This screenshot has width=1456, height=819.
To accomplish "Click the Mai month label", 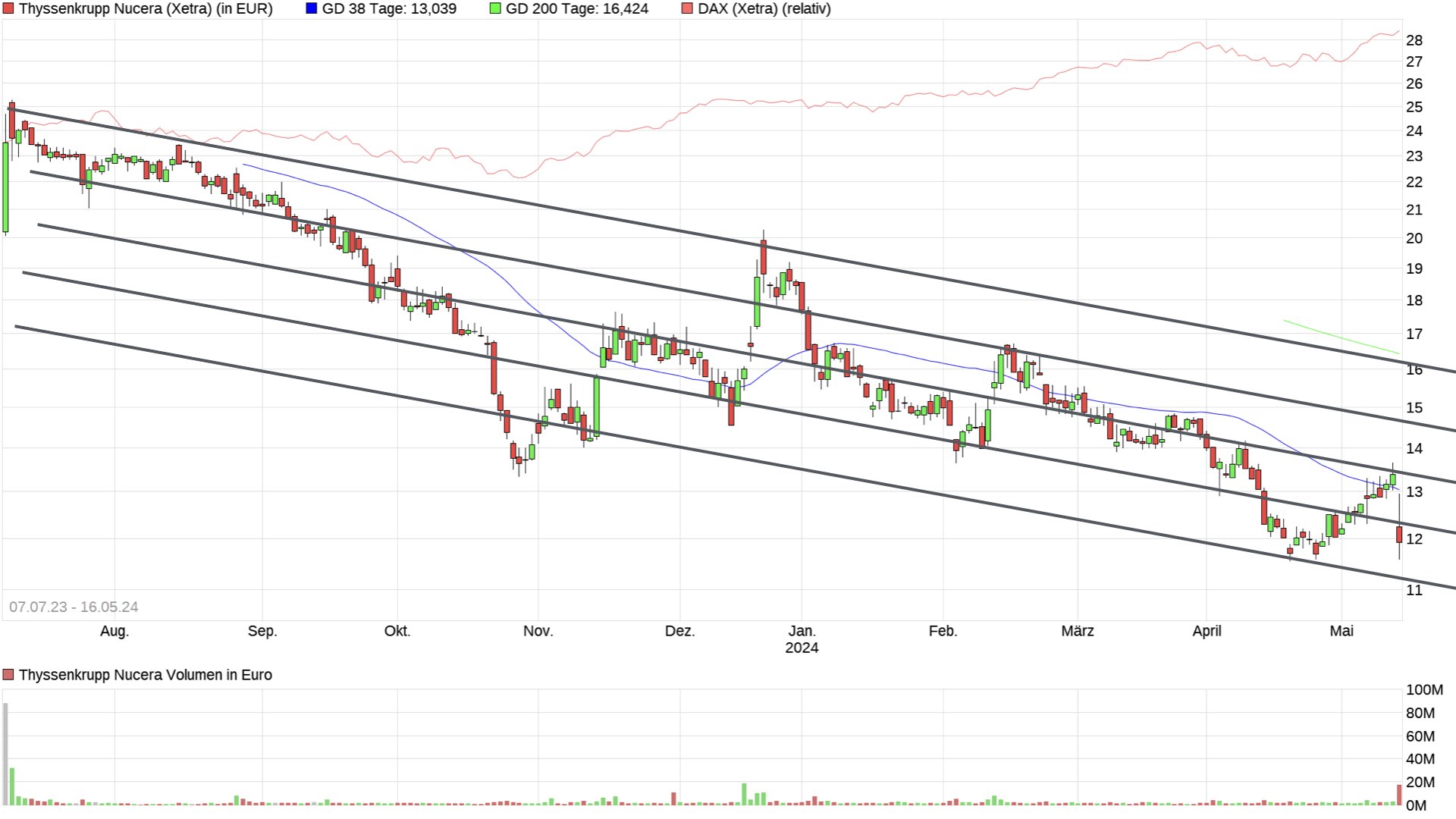I will click(x=1341, y=631).
